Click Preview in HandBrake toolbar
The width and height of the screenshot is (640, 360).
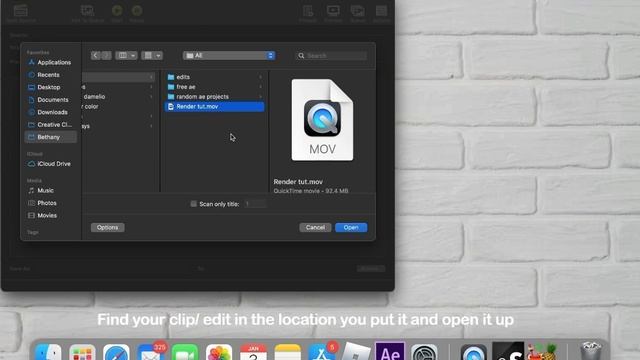333,13
